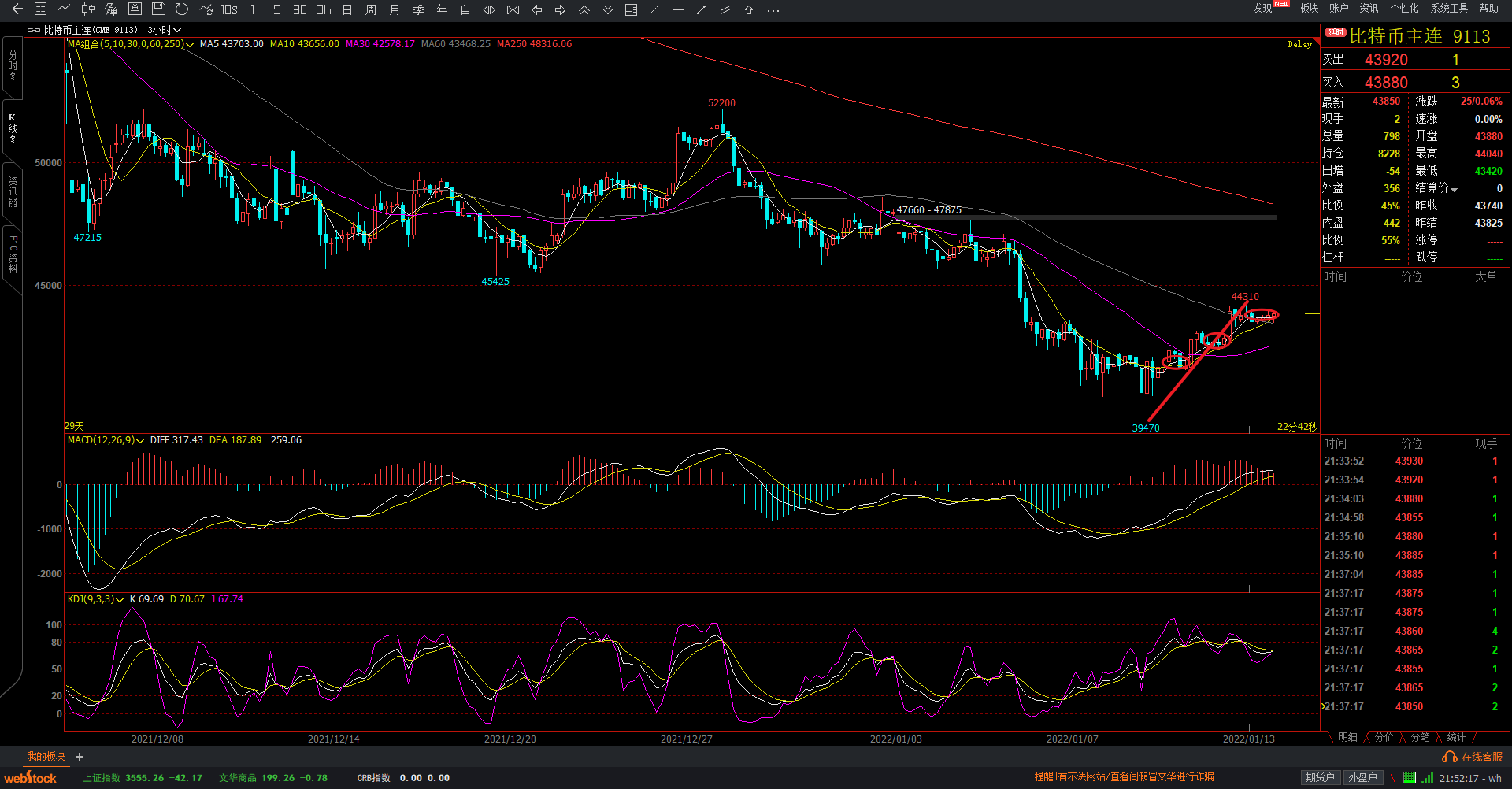Click the 期货户 account button
The width and height of the screenshot is (1512, 789).
1320,778
